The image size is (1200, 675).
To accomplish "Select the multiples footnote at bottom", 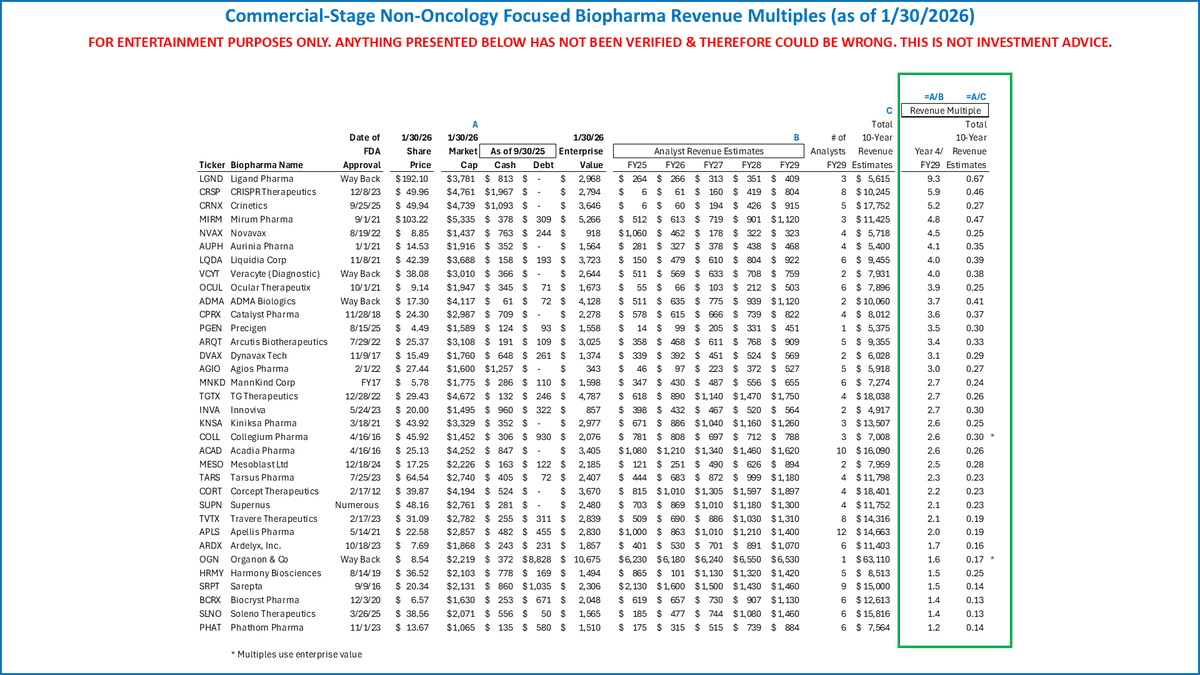I will [295, 654].
